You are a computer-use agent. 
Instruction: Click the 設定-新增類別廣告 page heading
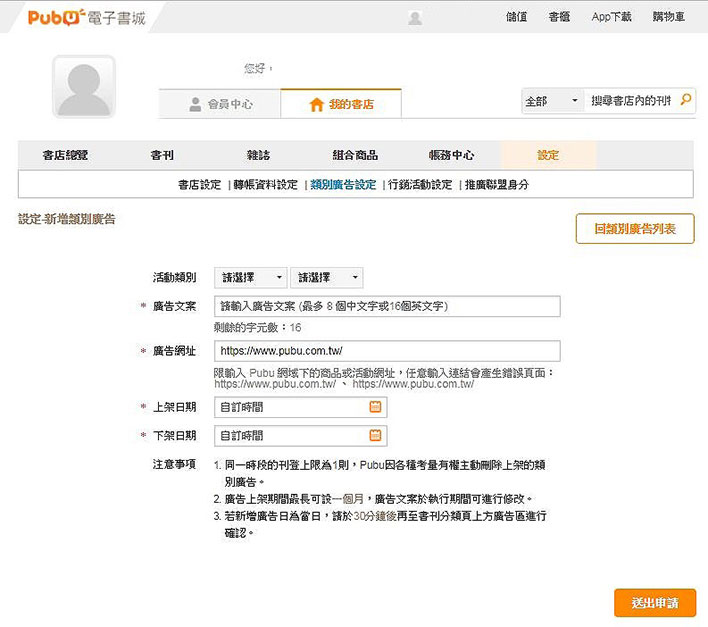click(67, 219)
